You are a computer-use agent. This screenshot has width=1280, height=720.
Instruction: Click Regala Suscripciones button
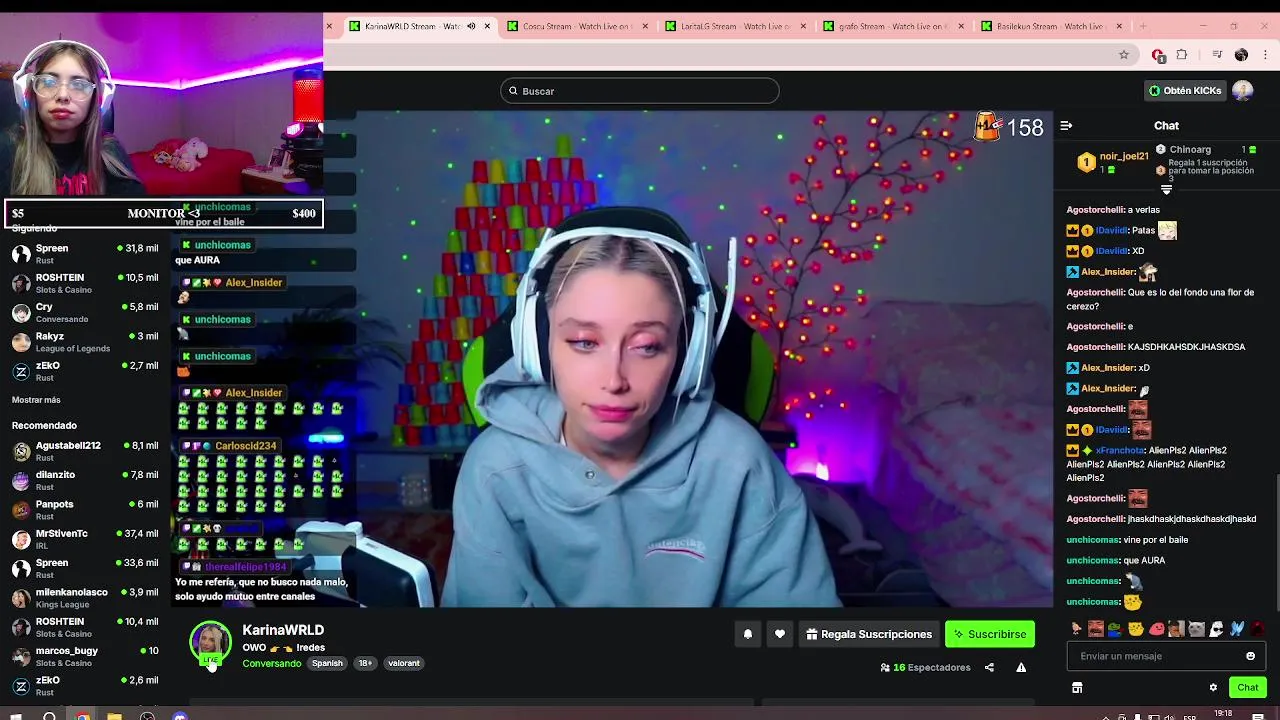(869, 634)
